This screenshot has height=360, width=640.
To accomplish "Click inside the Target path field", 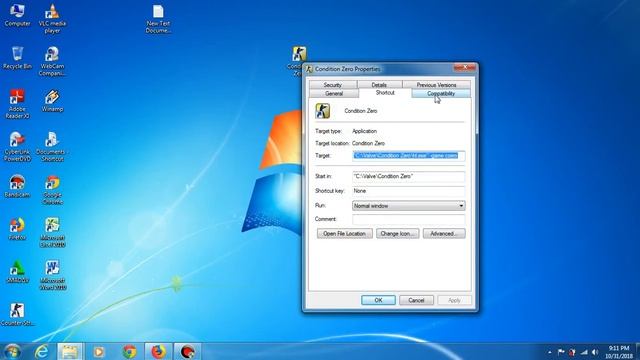I will click(x=408, y=156).
